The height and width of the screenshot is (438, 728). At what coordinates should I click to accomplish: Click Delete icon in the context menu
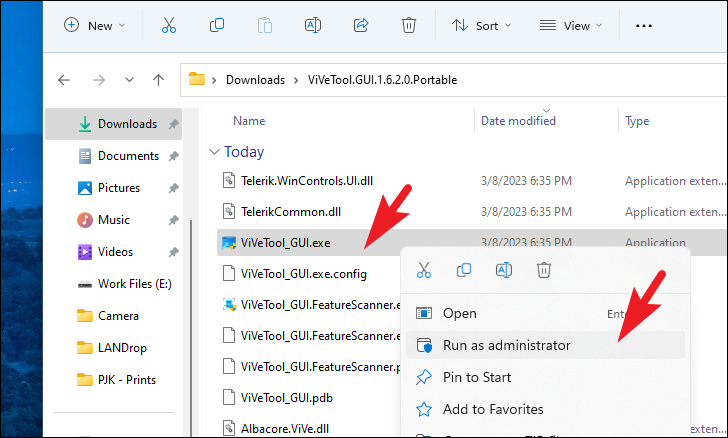coord(544,270)
